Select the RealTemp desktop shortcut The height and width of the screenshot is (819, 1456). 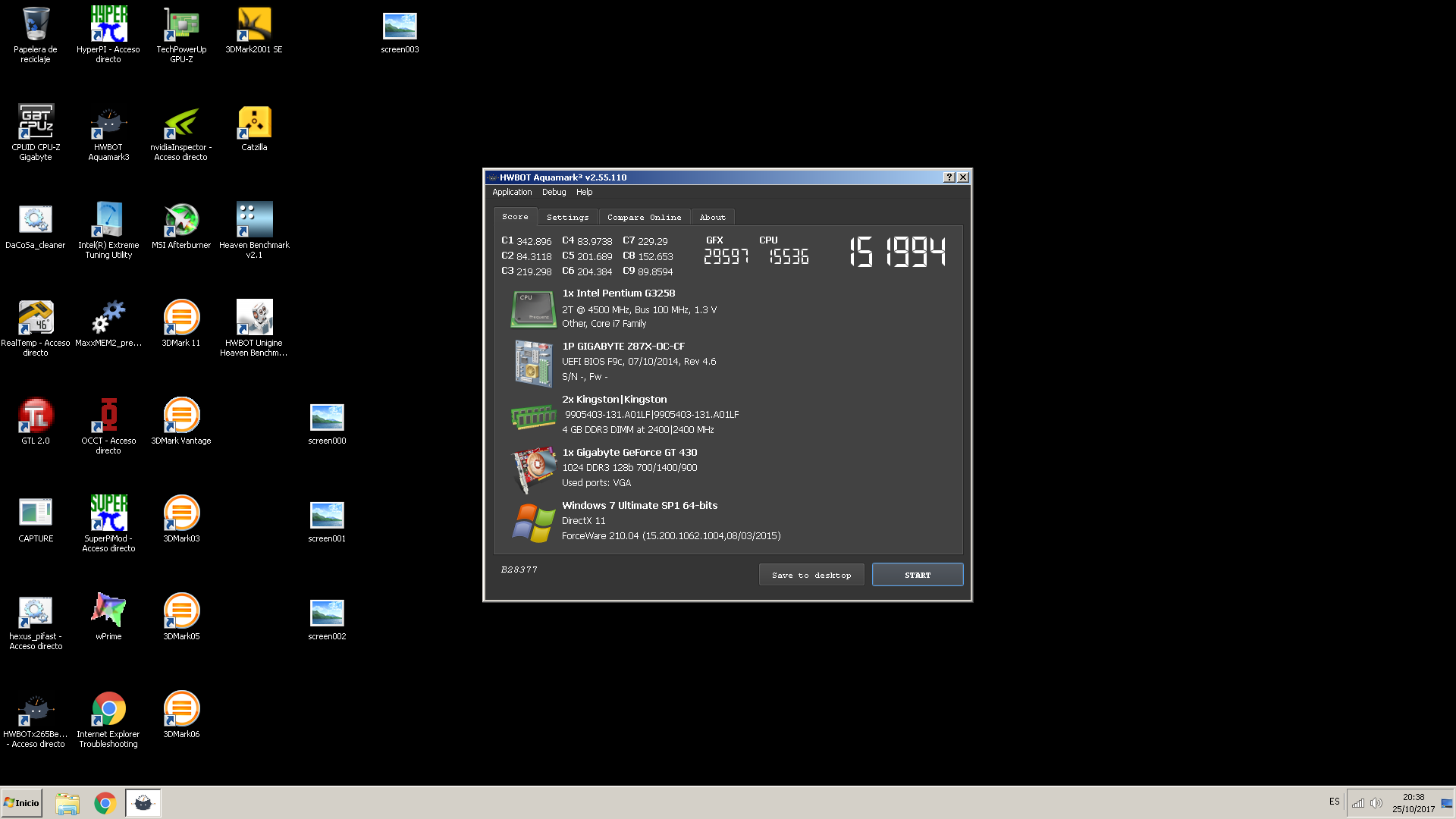point(36,328)
